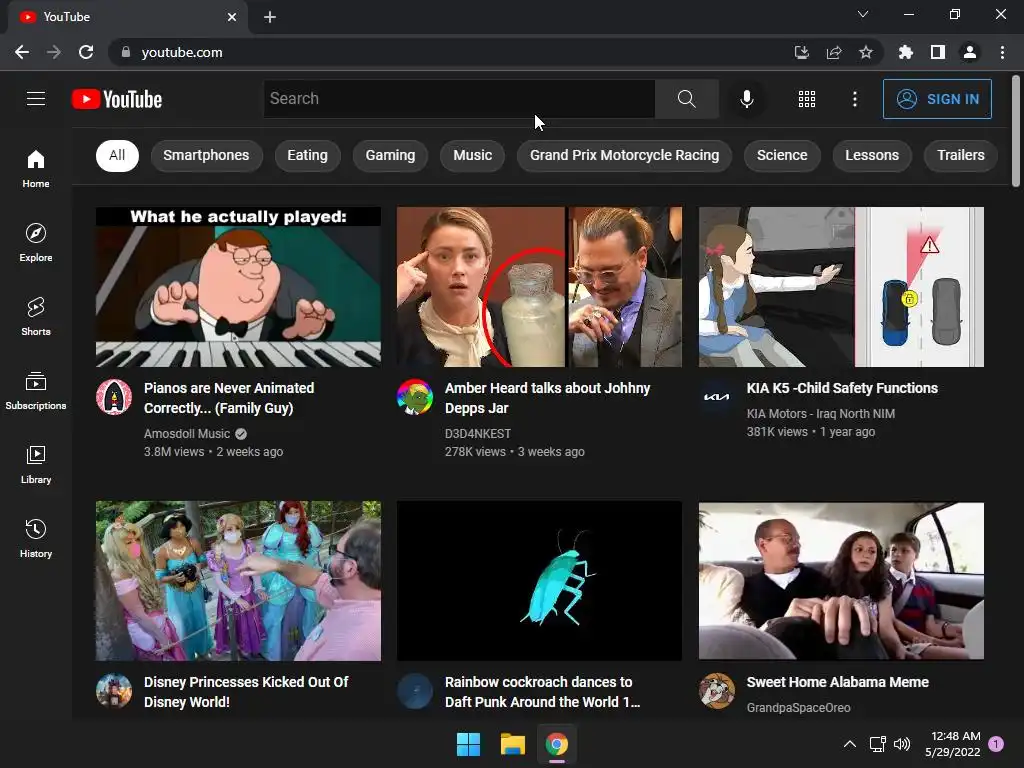1024x768 pixels.
Task: Play the Amber Heard jar thumbnail
Action: [539, 287]
